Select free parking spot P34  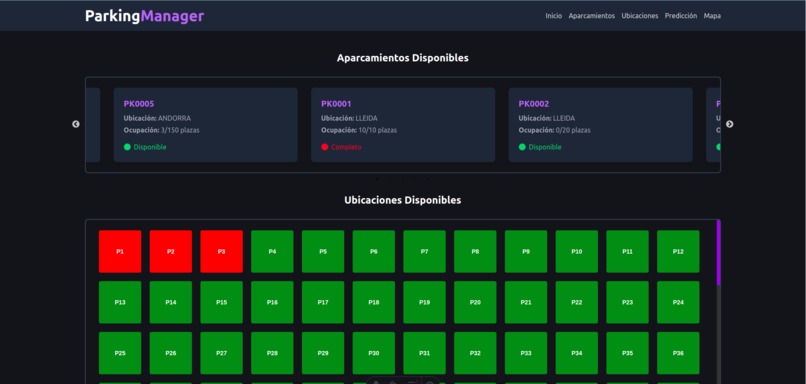pos(577,353)
